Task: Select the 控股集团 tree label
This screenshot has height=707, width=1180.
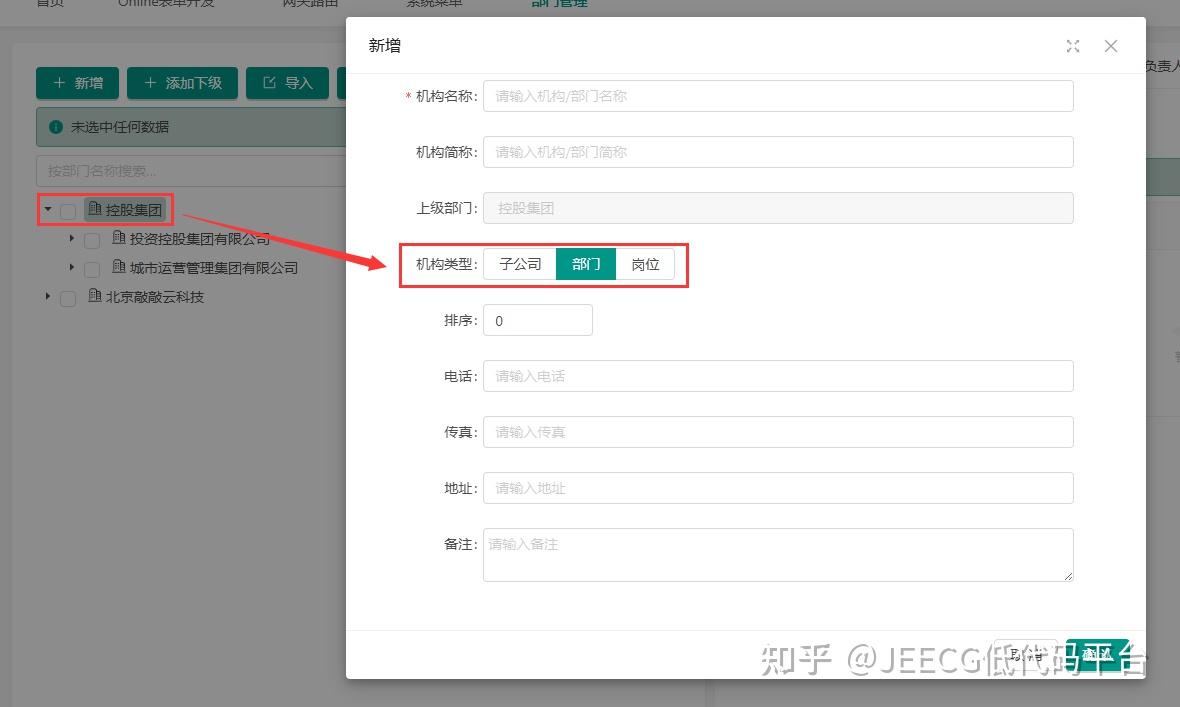Action: point(133,210)
